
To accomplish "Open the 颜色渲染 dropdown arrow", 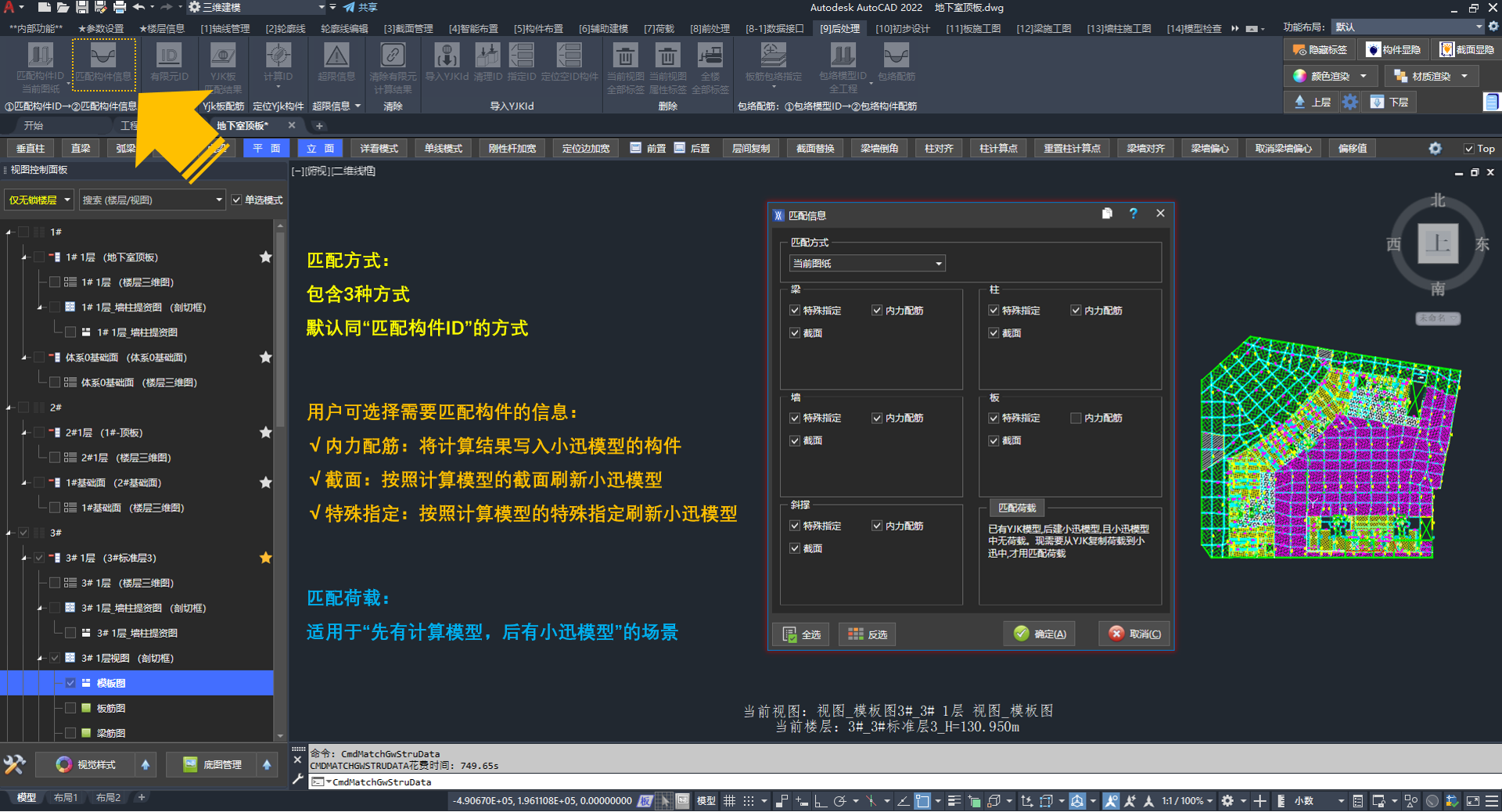I will tap(1364, 77).
